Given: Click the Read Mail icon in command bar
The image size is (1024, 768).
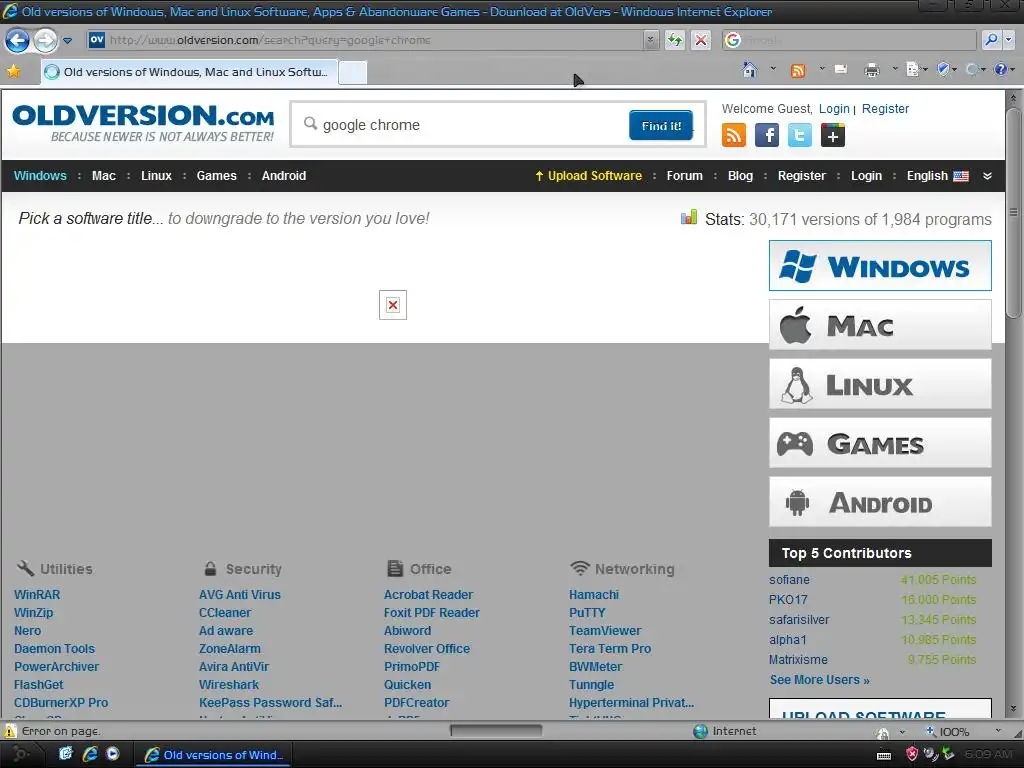Looking at the screenshot, I should coord(841,69).
